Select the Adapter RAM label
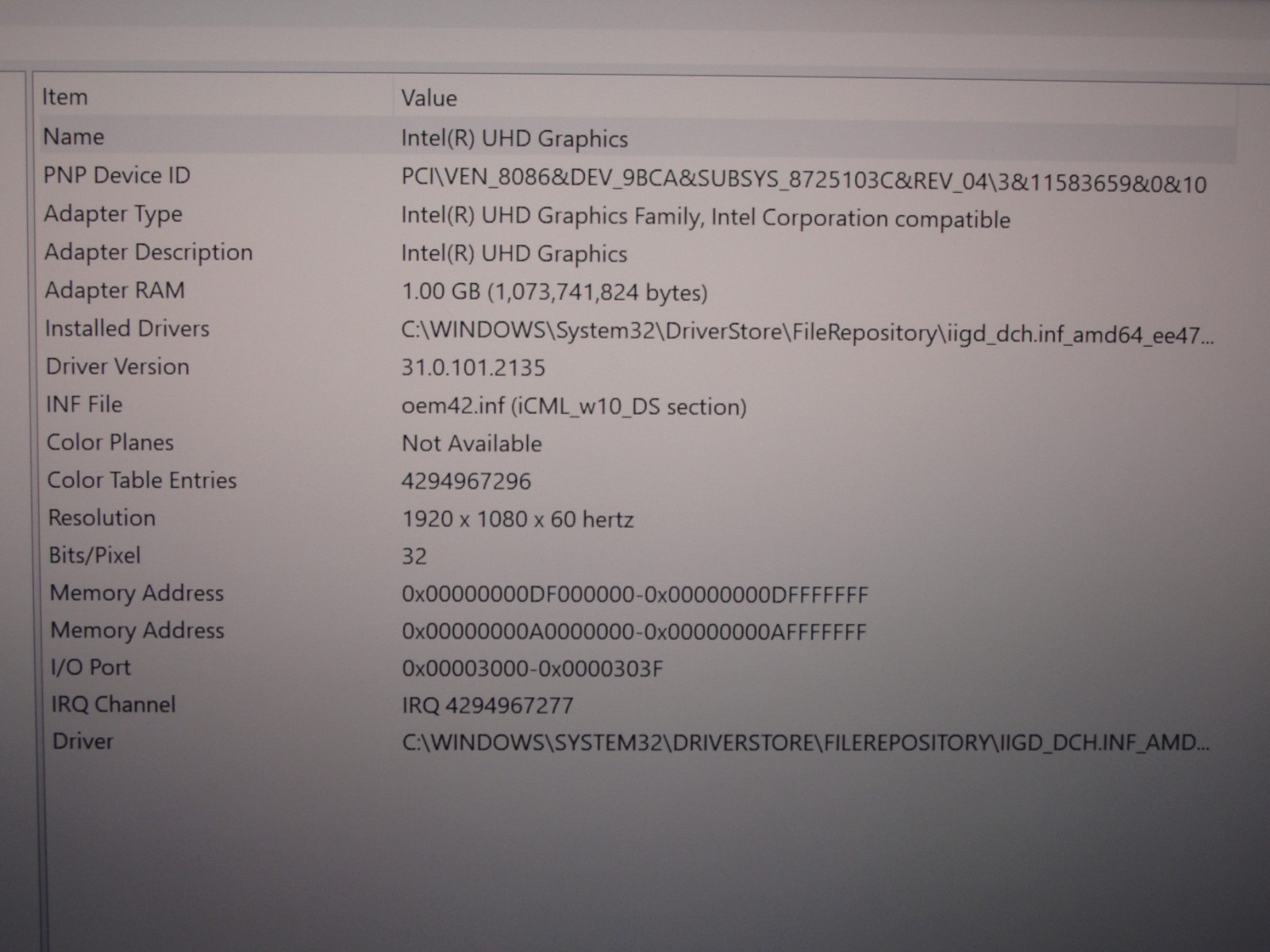 pyautogui.click(x=114, y=290)
